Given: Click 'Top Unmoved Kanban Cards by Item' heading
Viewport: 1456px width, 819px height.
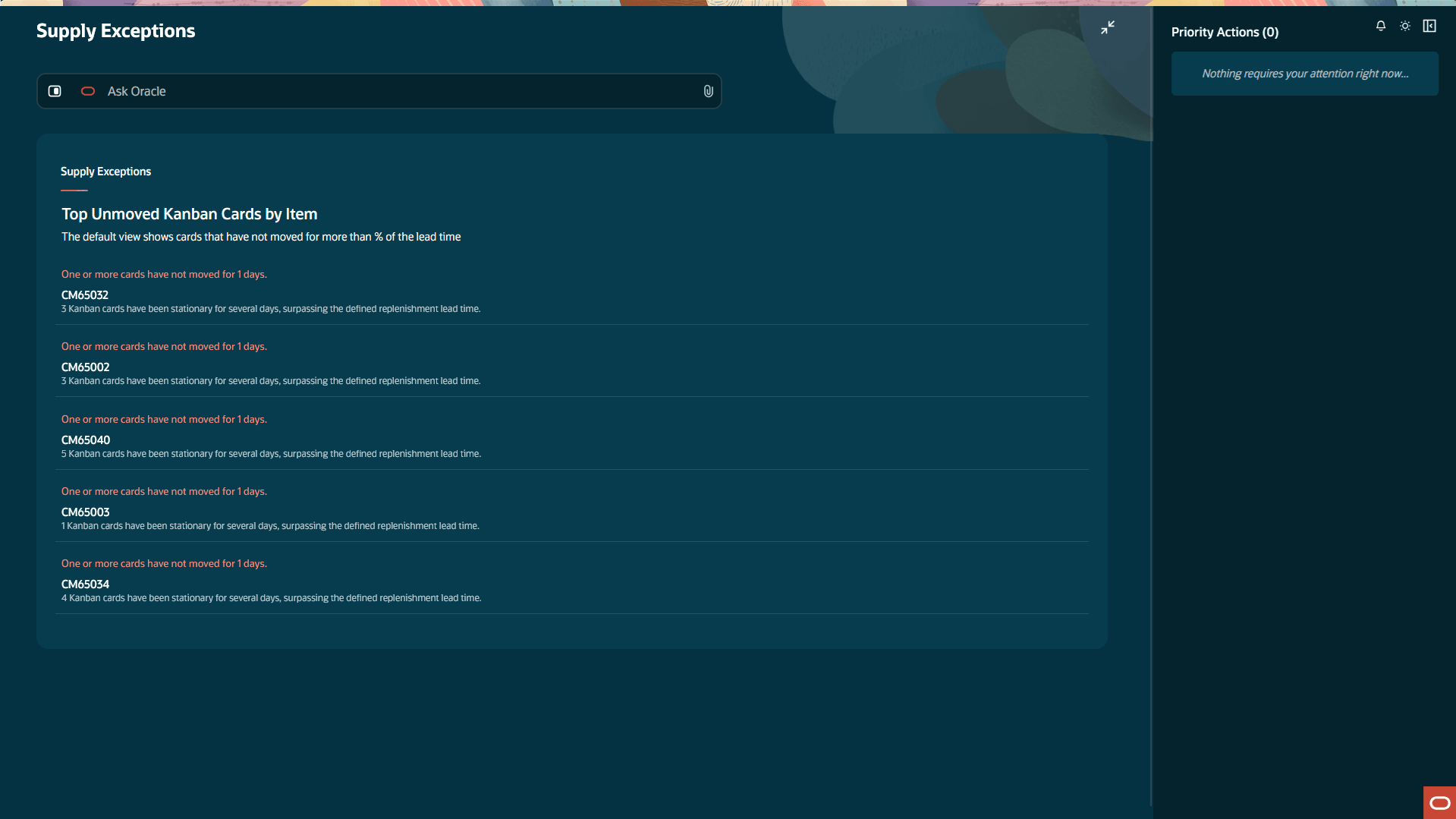Looking at the screenshot, I should point(190,214).
